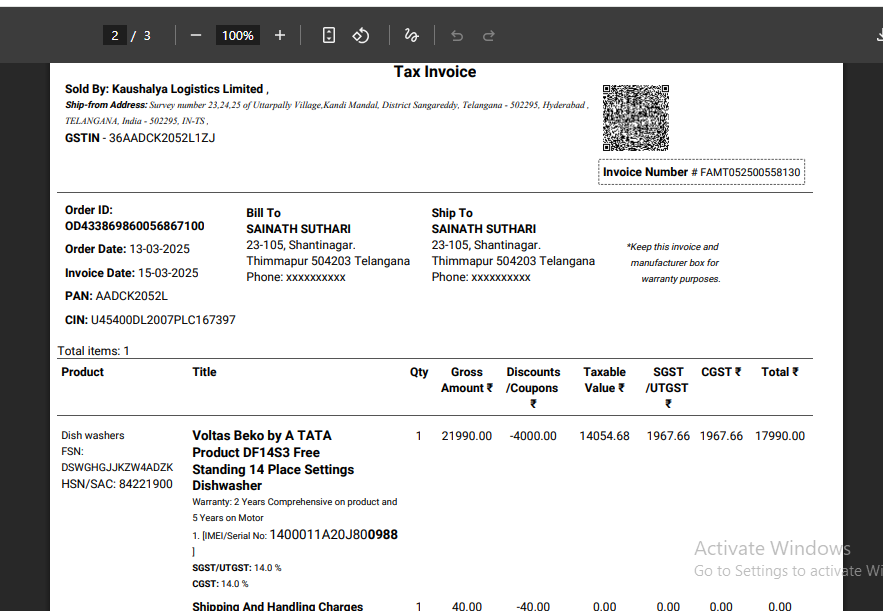Click Total items: 1 text
Viewport: 883px width, 611px height.
click(x=93, y=351)
